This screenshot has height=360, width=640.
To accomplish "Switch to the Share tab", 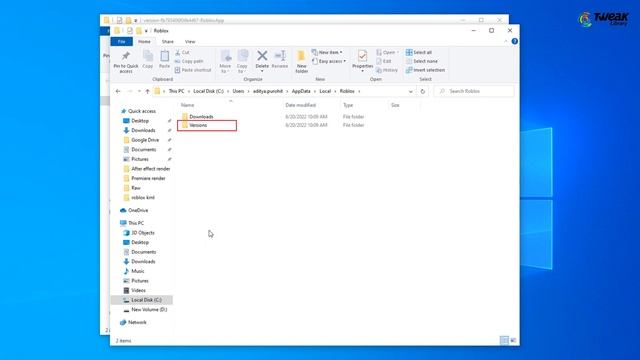I will (x=167, y=42).
